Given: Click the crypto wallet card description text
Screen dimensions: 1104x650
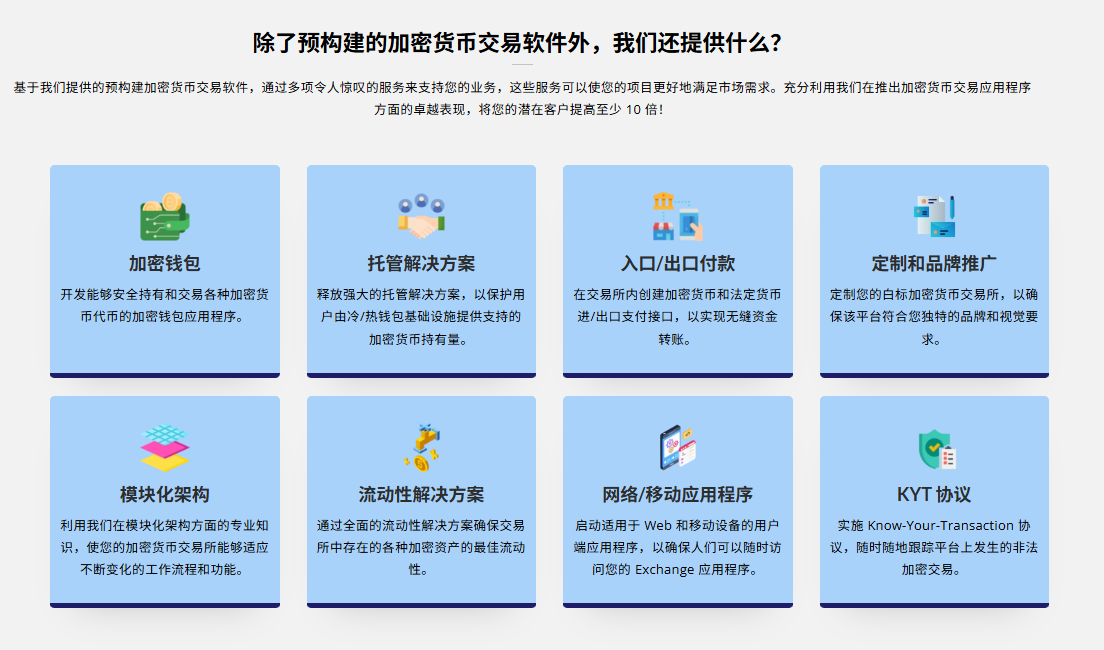Looking at the screenshot, I should click(x=165, y=306).
